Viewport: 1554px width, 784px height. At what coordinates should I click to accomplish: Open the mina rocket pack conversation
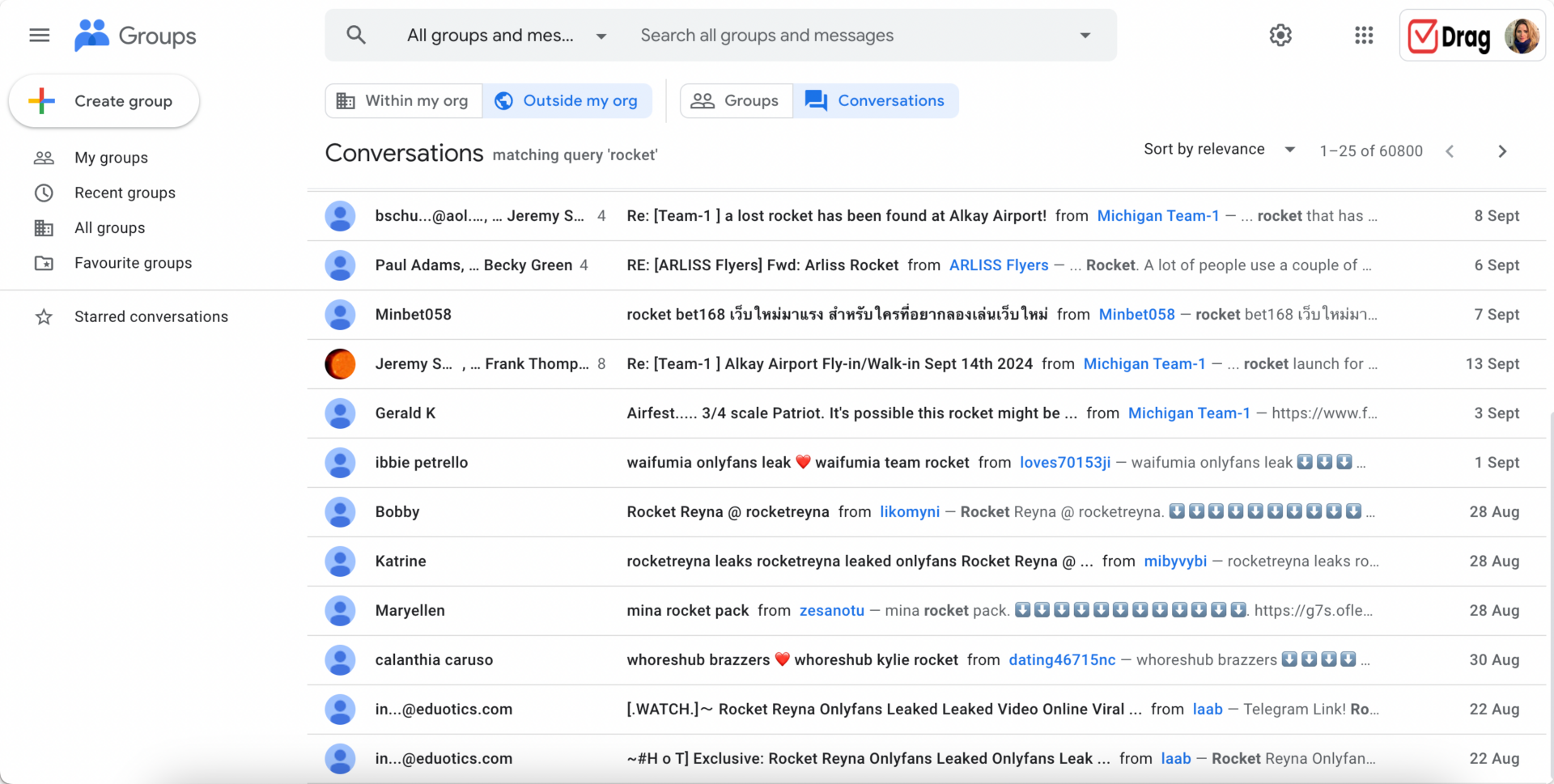[687, 611]
